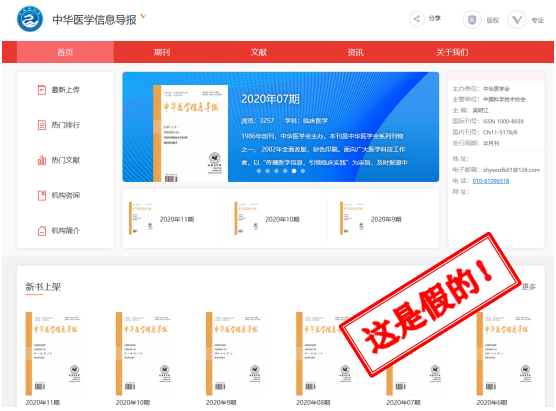Expand the dropdown arrow beside 中华医学信息导报
Image resolution: width=556 pixels, height=411 pixels.
(x=143, y=16)
